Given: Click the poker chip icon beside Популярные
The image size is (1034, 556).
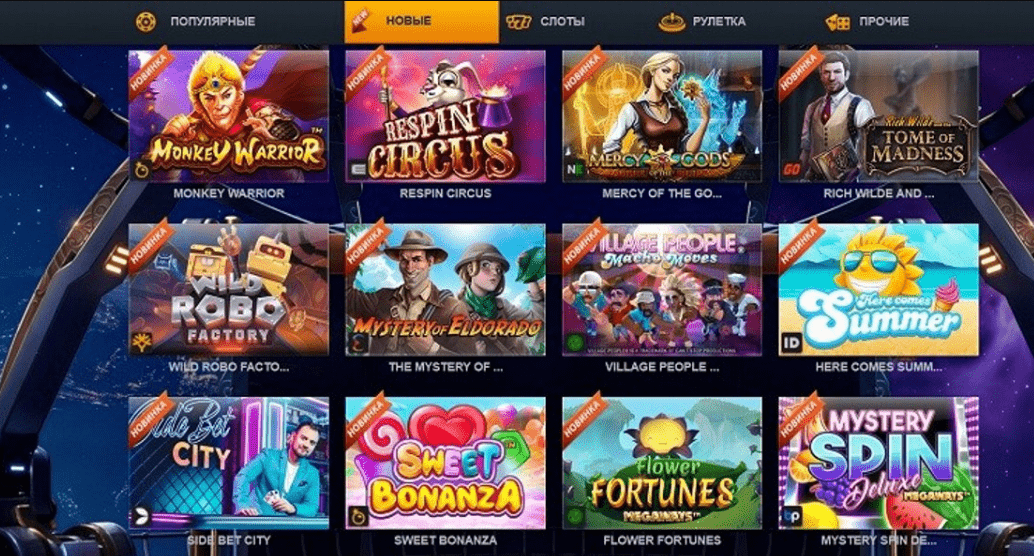Looking at the screenshot, I should 146,22.
